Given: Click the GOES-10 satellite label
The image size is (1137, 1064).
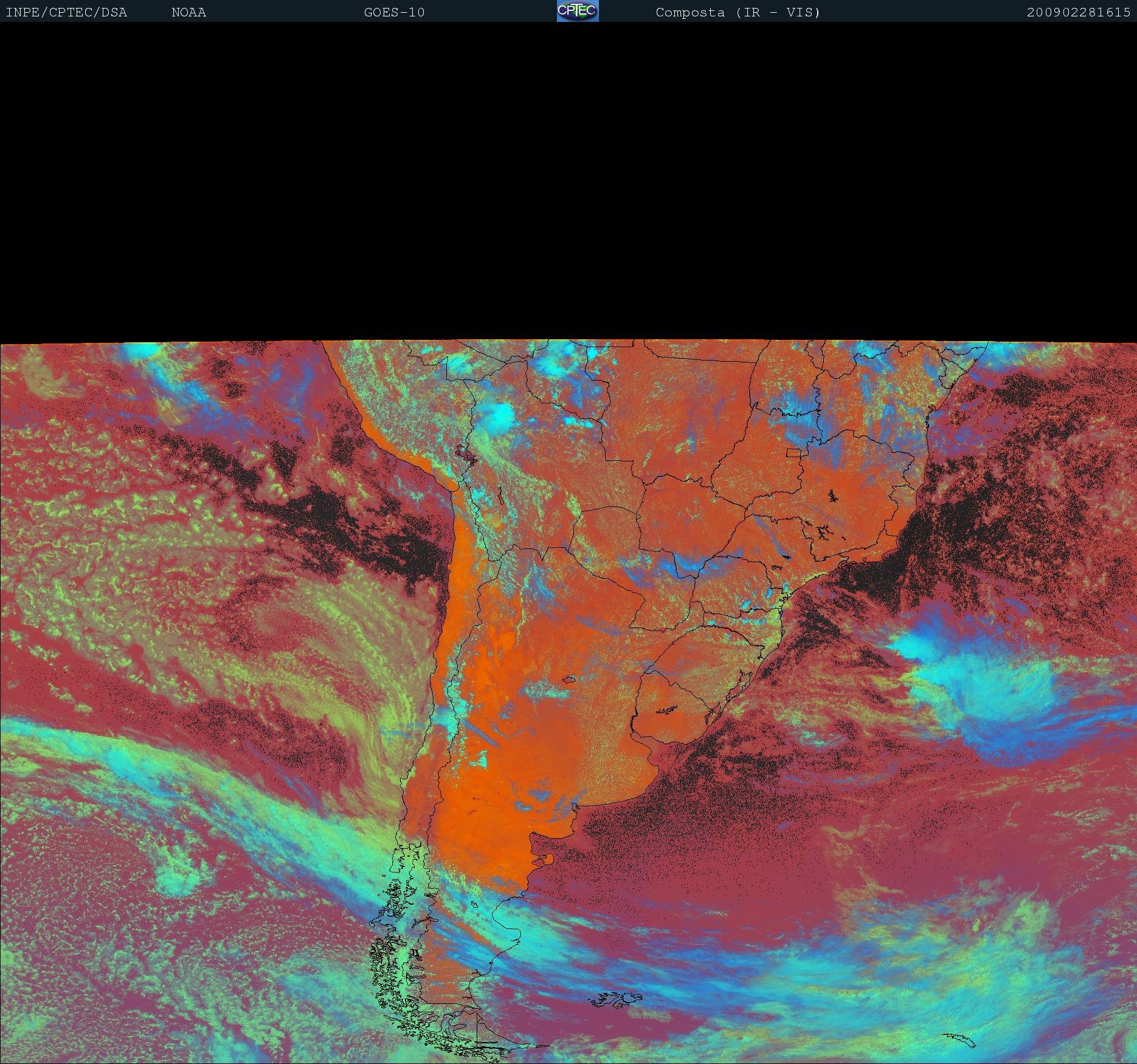Looking at the screenshot, I should (394, 12).
